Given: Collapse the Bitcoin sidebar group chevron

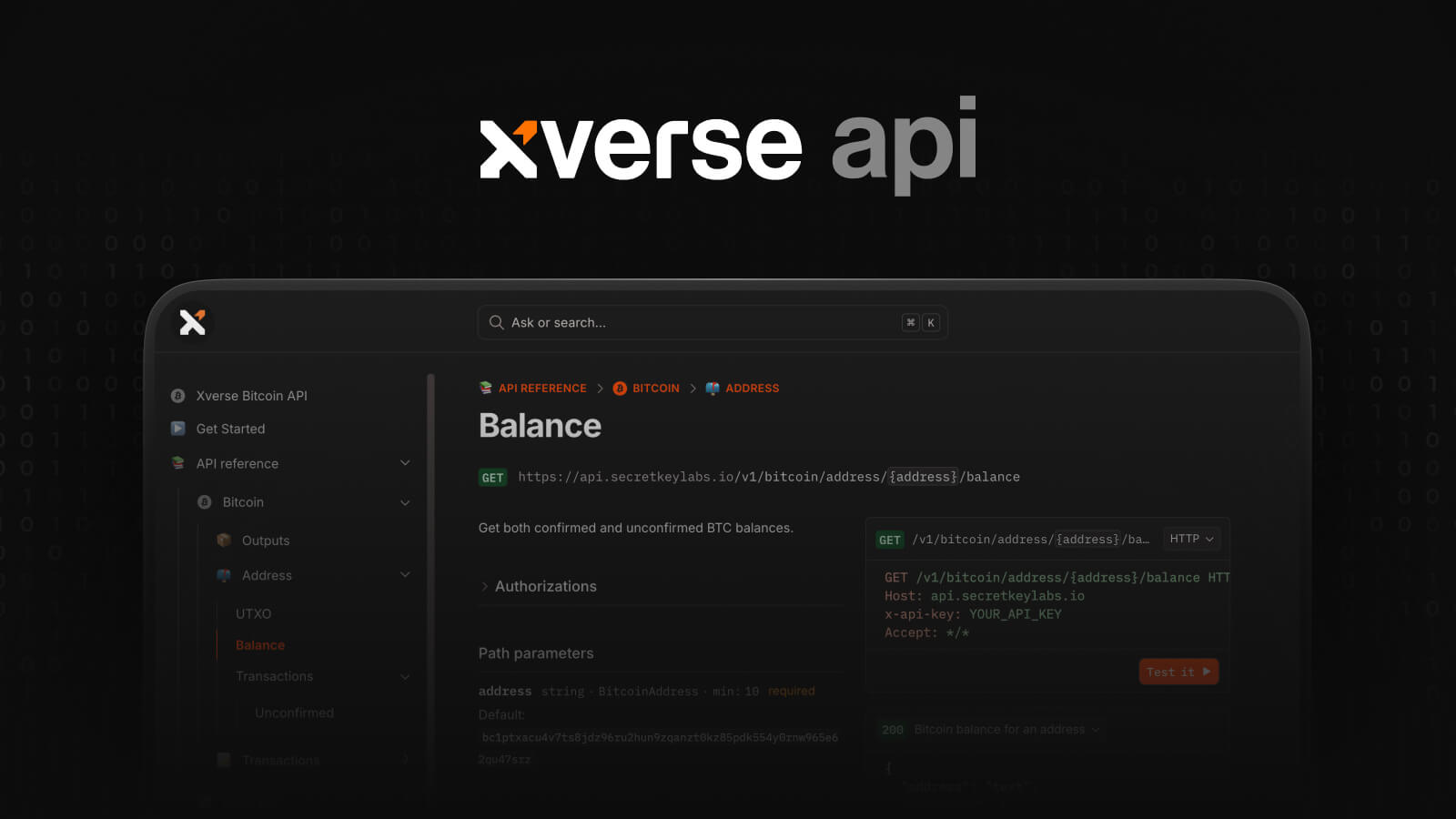Looking at the screenshot, I should point(405,502).
